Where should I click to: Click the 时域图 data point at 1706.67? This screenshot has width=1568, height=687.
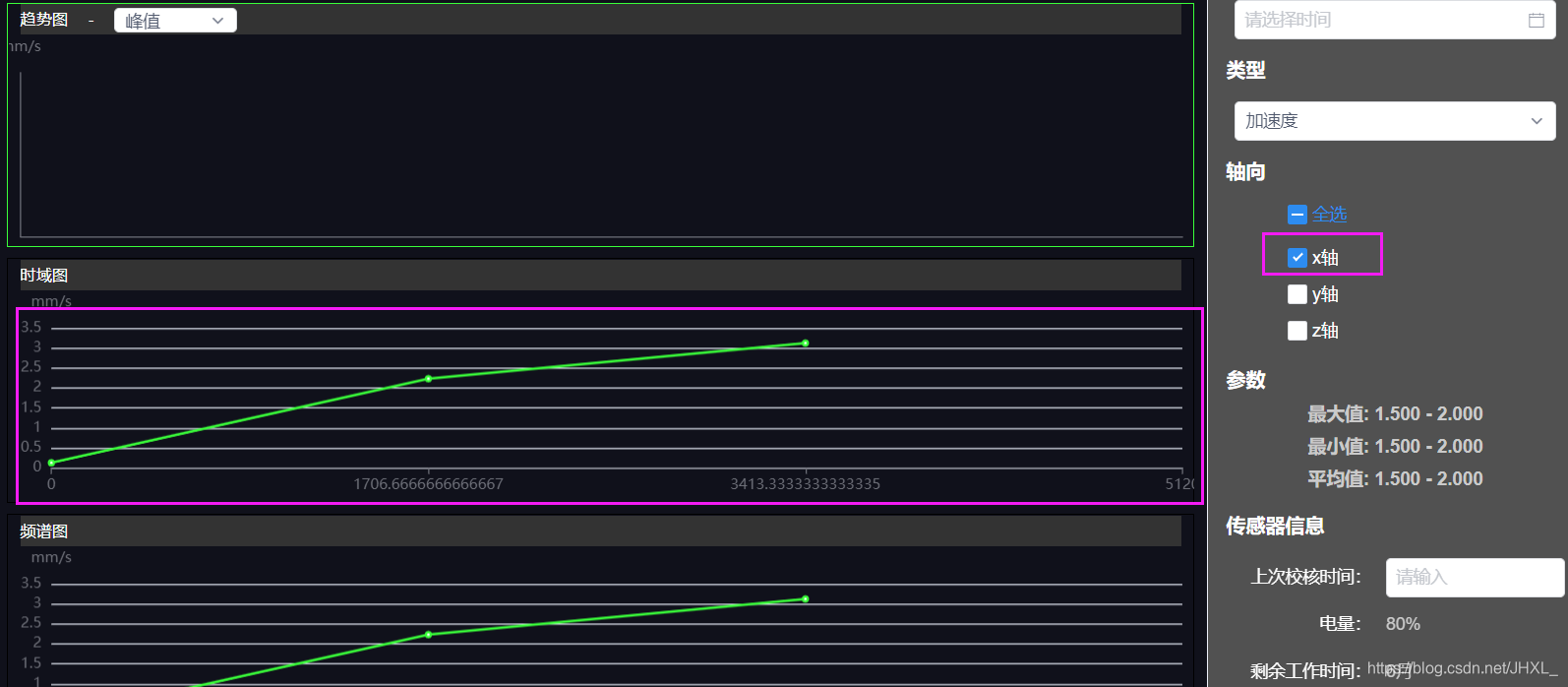[x=428, y=379]
